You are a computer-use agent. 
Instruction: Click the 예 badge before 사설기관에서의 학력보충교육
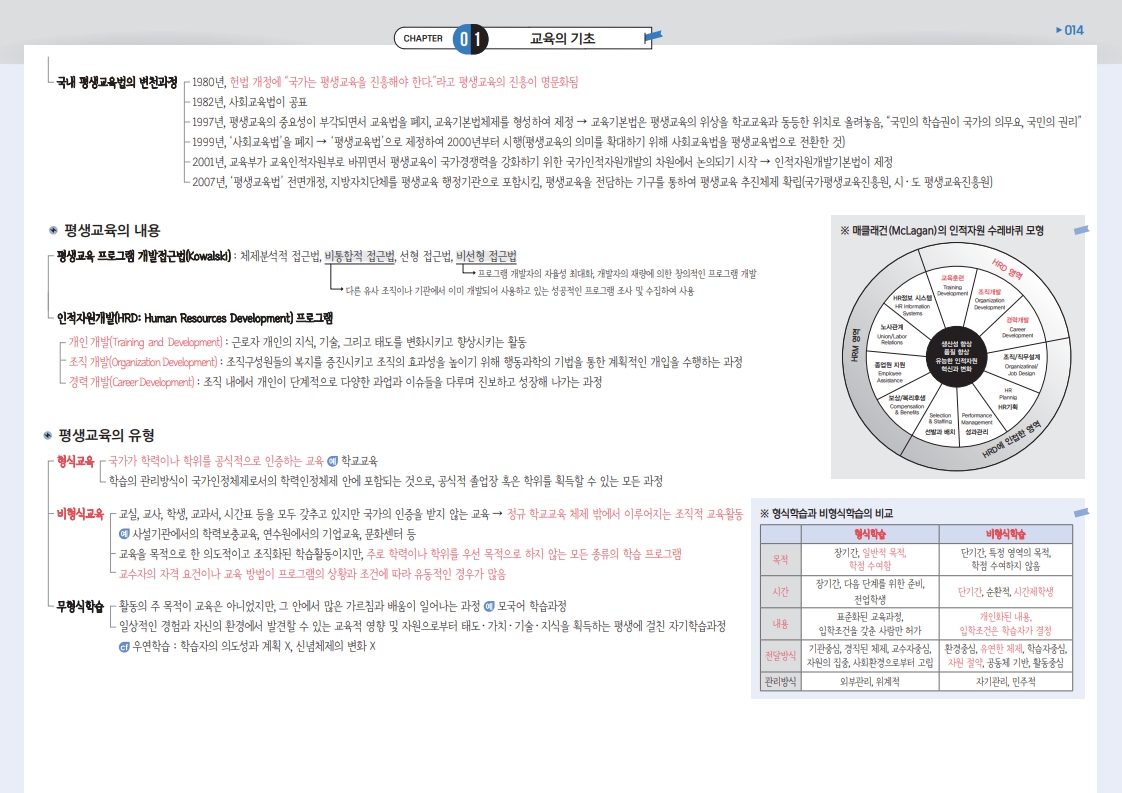coord(123,533)
